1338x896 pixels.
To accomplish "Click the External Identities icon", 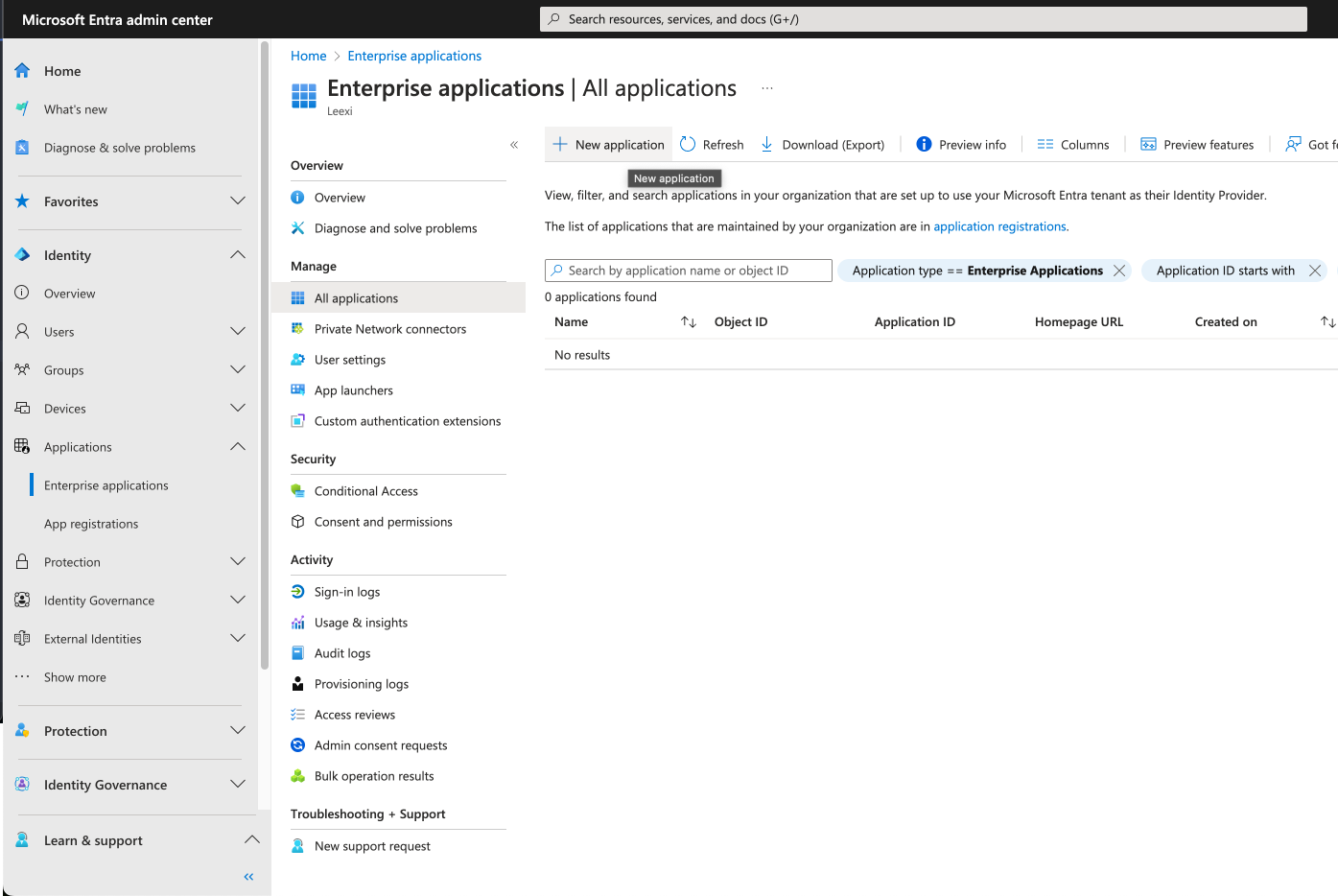I will [x=22, y=639].
